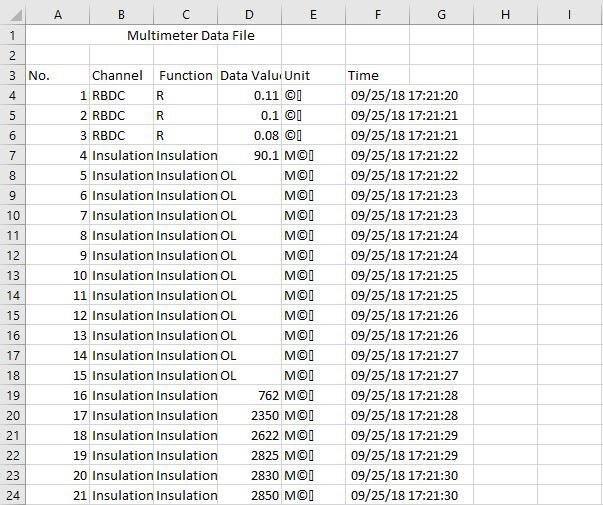Image resolution: width=603 pixels, height=505 pixels.
Task: Select column I header
Action: tap(570, 15)
